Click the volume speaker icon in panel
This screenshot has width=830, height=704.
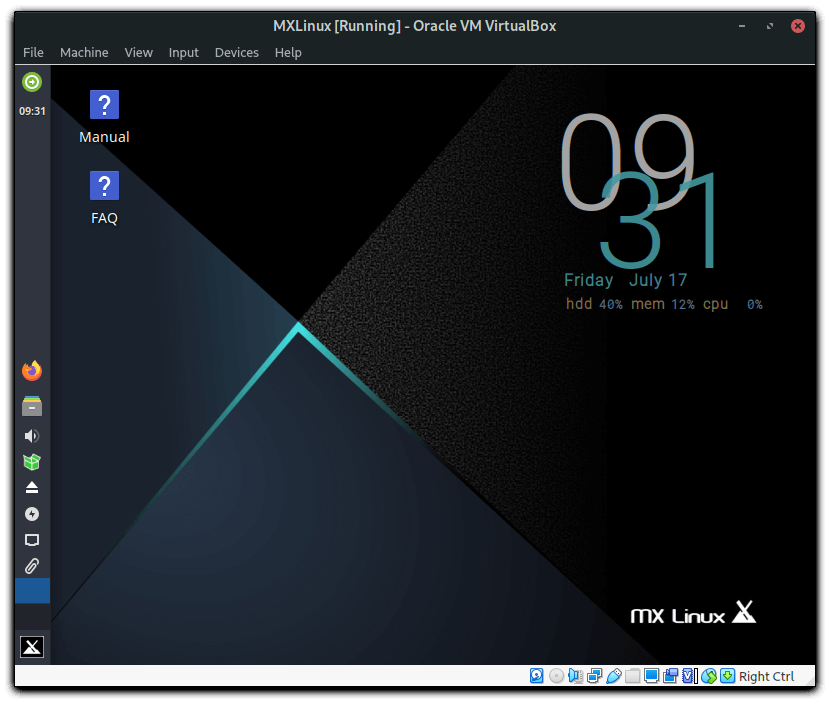point(32,436)
